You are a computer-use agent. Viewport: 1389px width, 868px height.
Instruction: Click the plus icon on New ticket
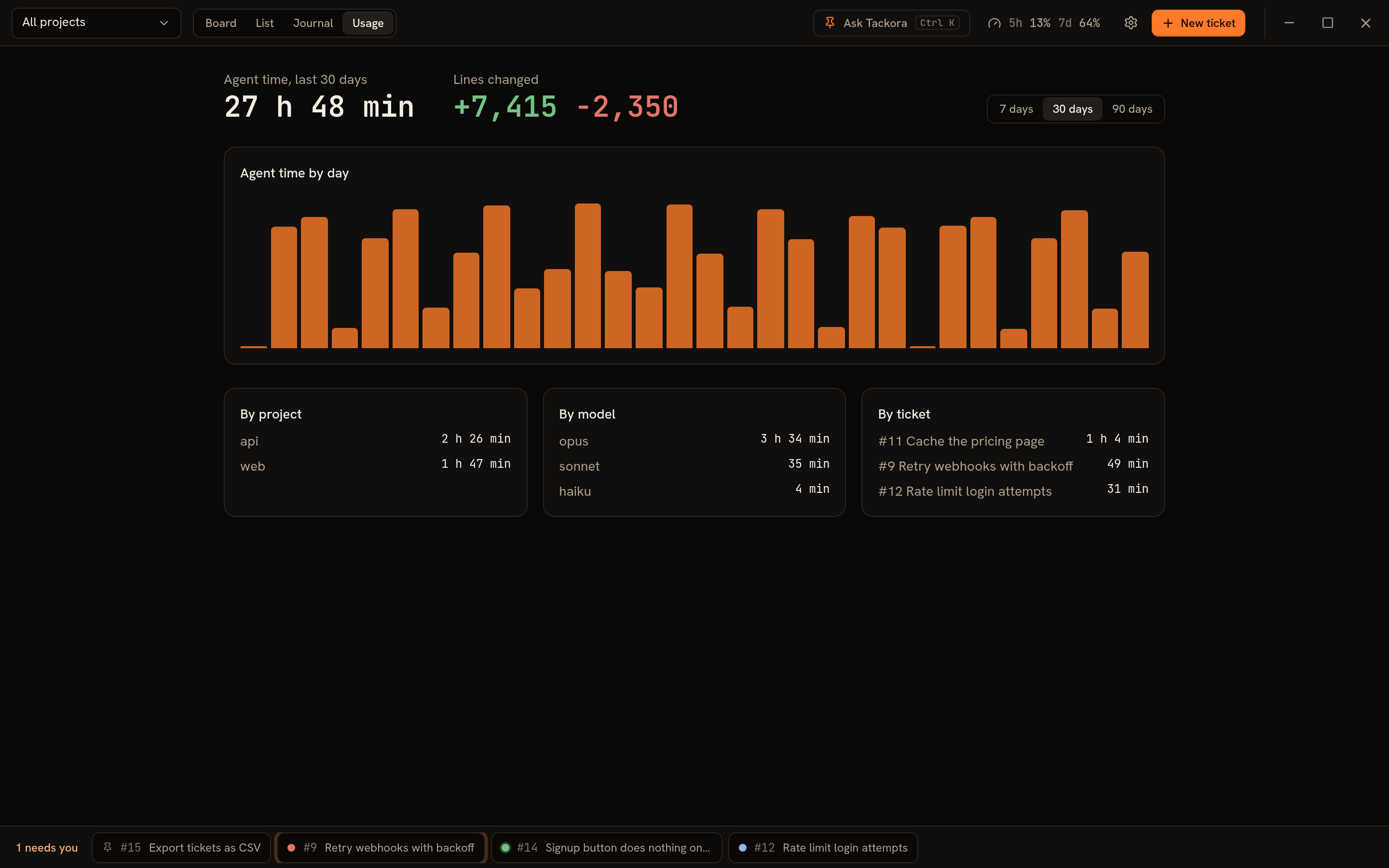coord(1168,23)
